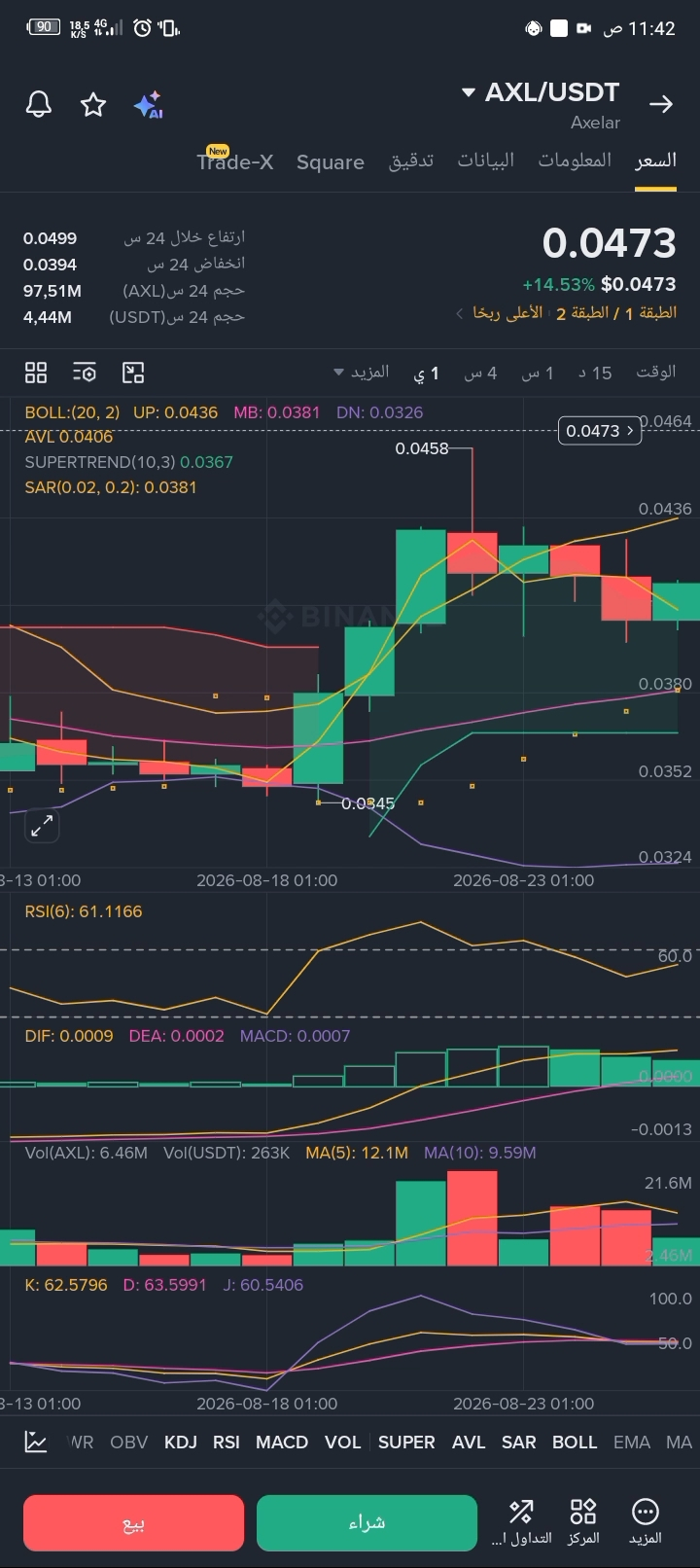Toggle the SAR indicator
This screenshot has width=700, height=1568.
point(519,1443)
